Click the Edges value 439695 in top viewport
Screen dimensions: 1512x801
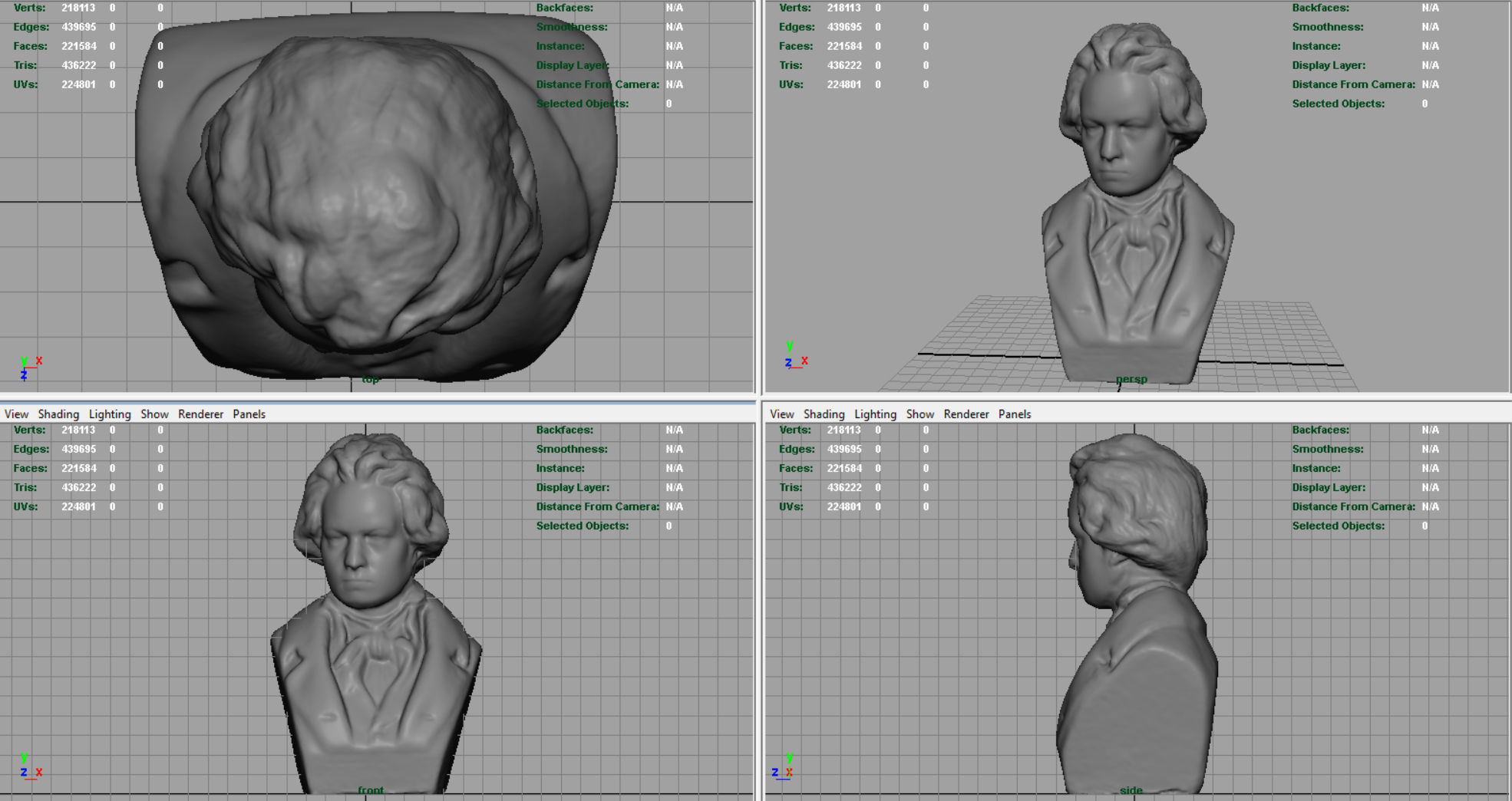[x=78, y=27]
